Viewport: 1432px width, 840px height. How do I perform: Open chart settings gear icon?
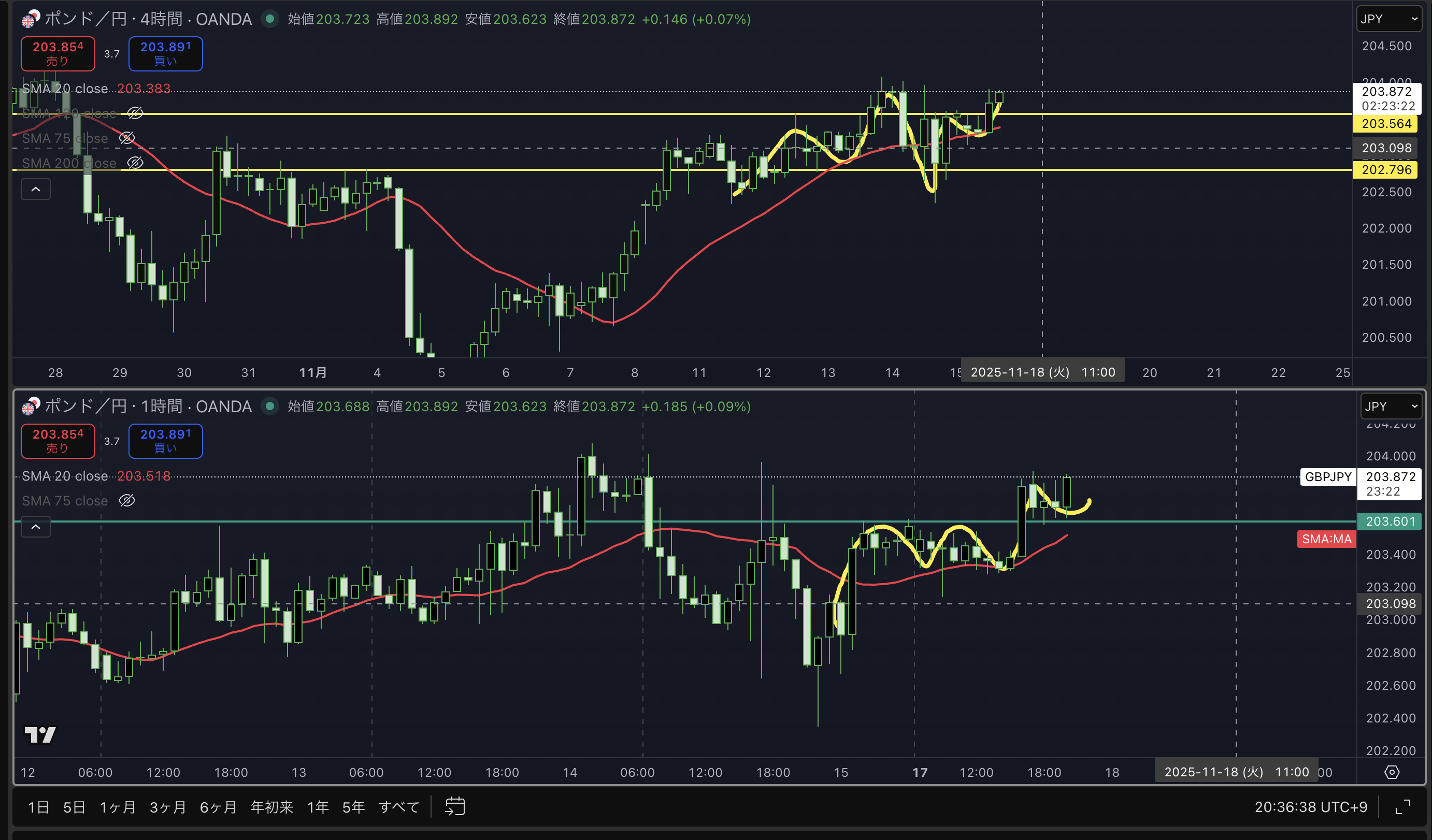(x=1392, y=772)
